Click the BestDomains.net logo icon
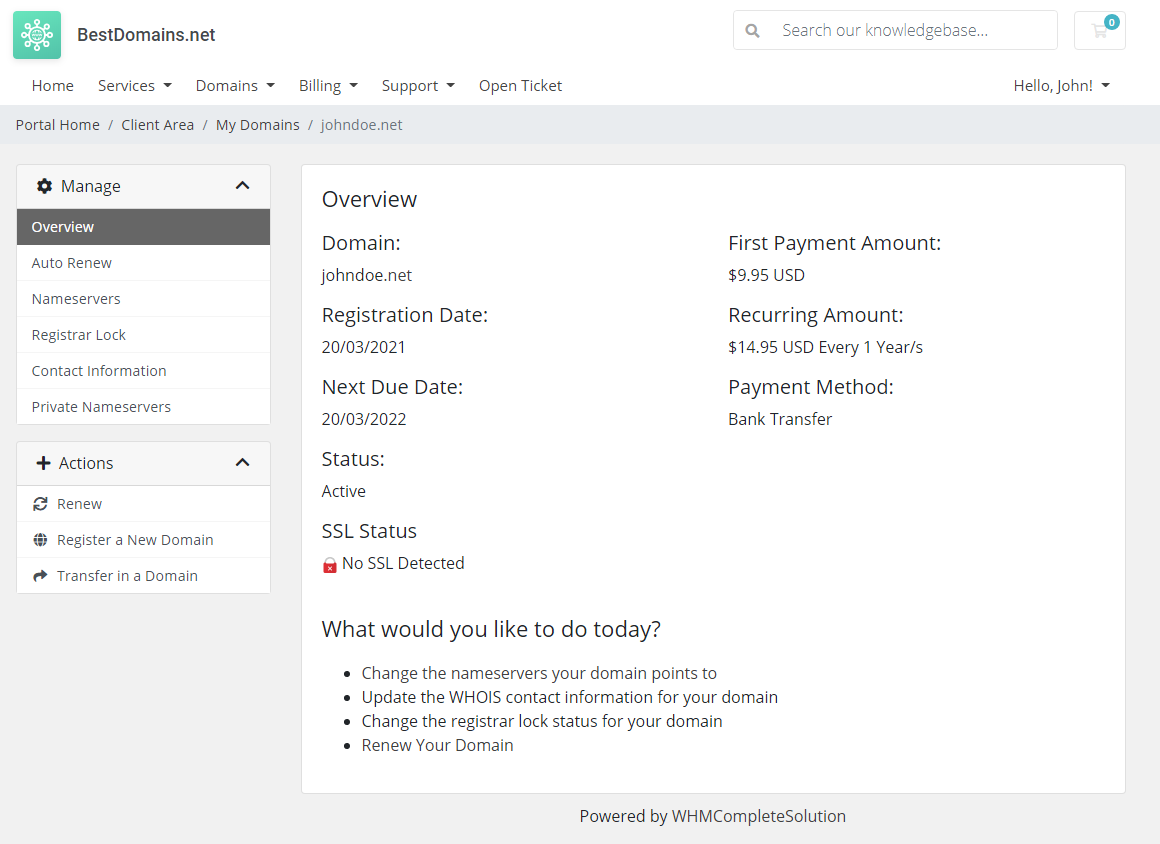This screenshot has width=1160, height=844. pos(37,35)
